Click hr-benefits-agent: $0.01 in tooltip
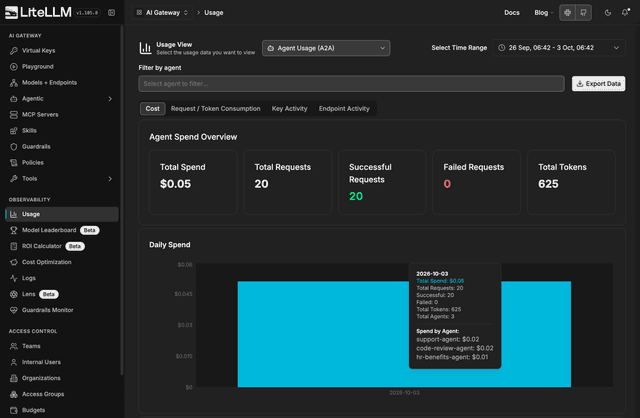 (x=452, y=357)
